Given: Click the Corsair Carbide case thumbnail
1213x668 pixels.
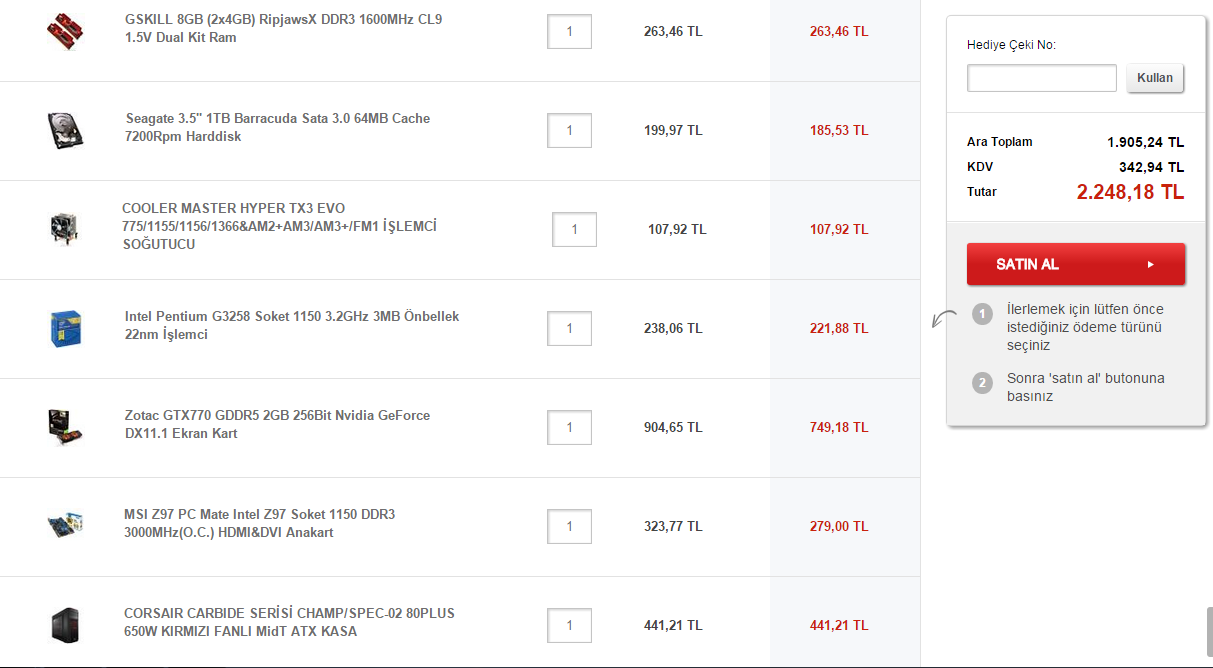Looking at the screenshot, I should [x=65, y=625].
